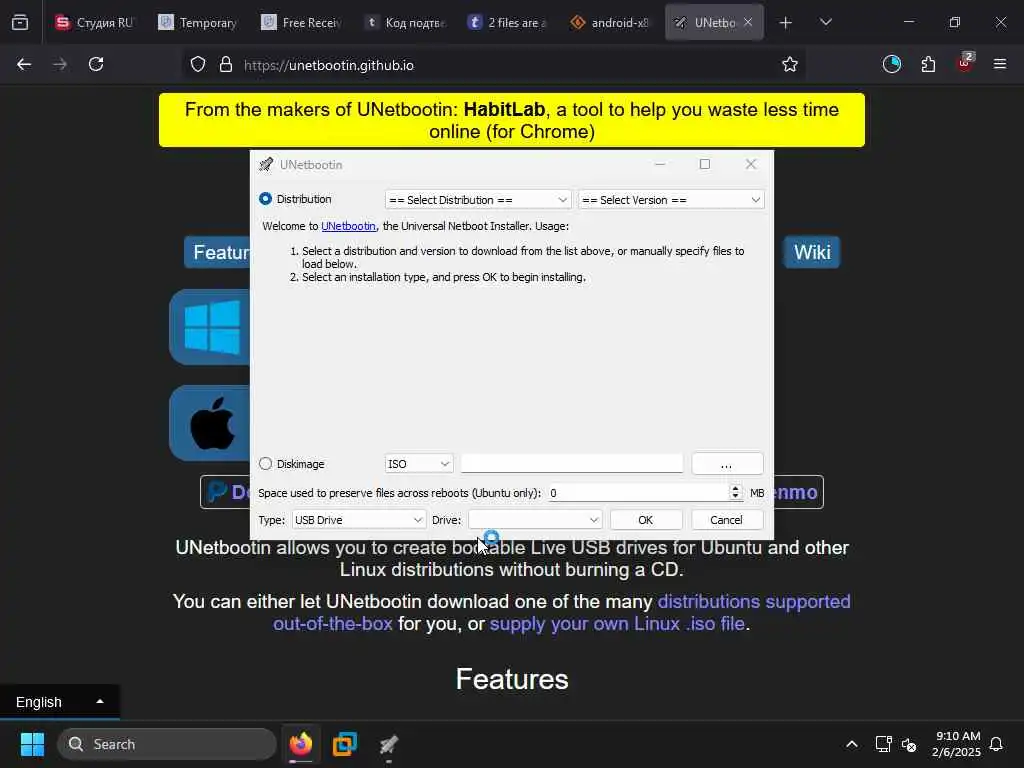The image size is (1024, 768).
Task: Open the Select Version dropdown
Action: click(x=671, y=200)
